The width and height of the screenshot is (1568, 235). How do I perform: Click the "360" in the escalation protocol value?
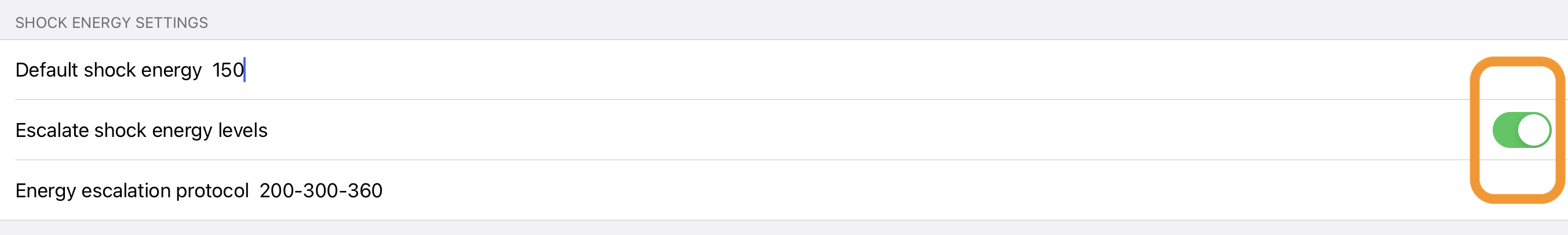(x=364, y=190)
